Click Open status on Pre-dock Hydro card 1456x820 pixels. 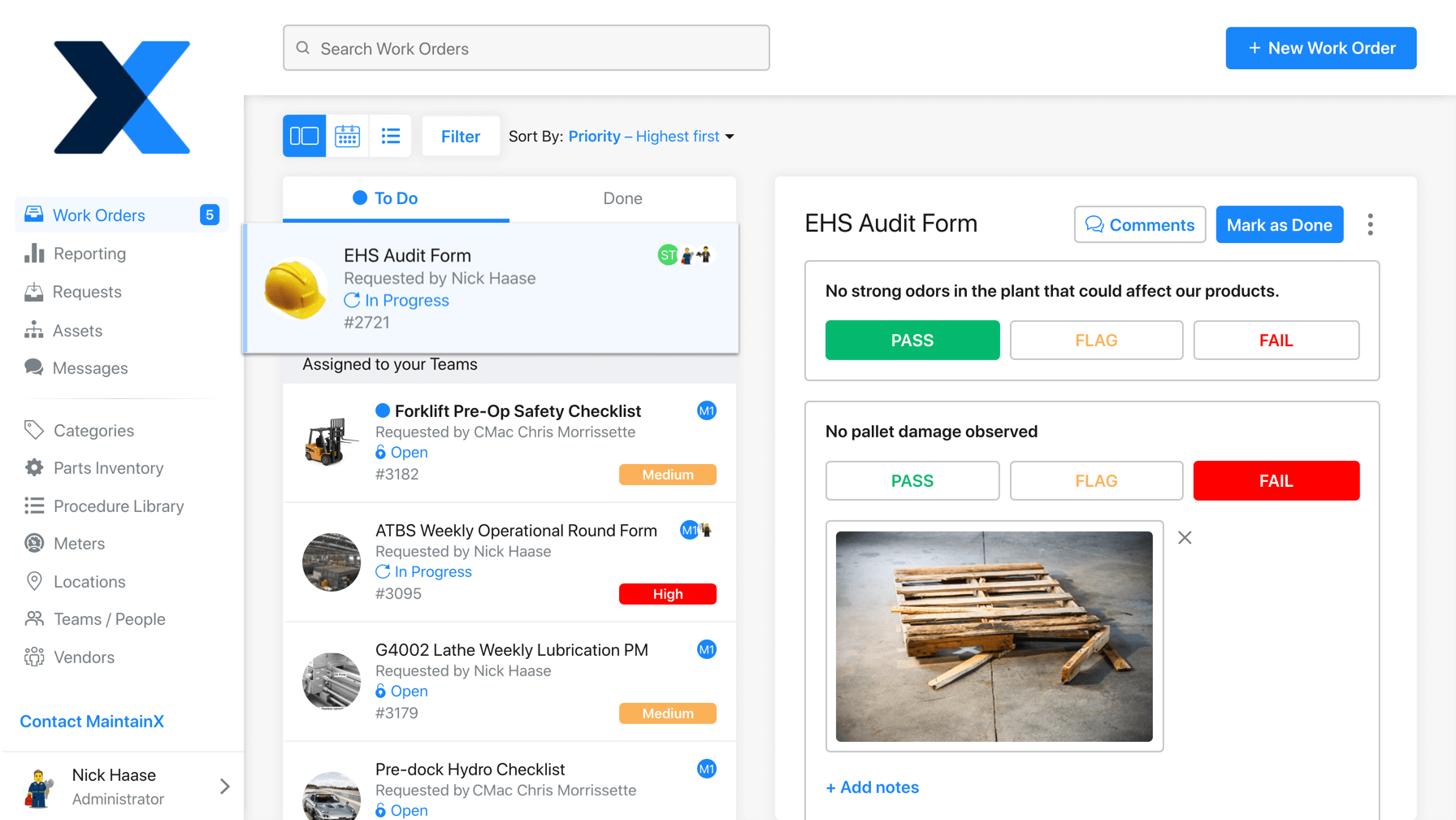click(x=401, y=811)
